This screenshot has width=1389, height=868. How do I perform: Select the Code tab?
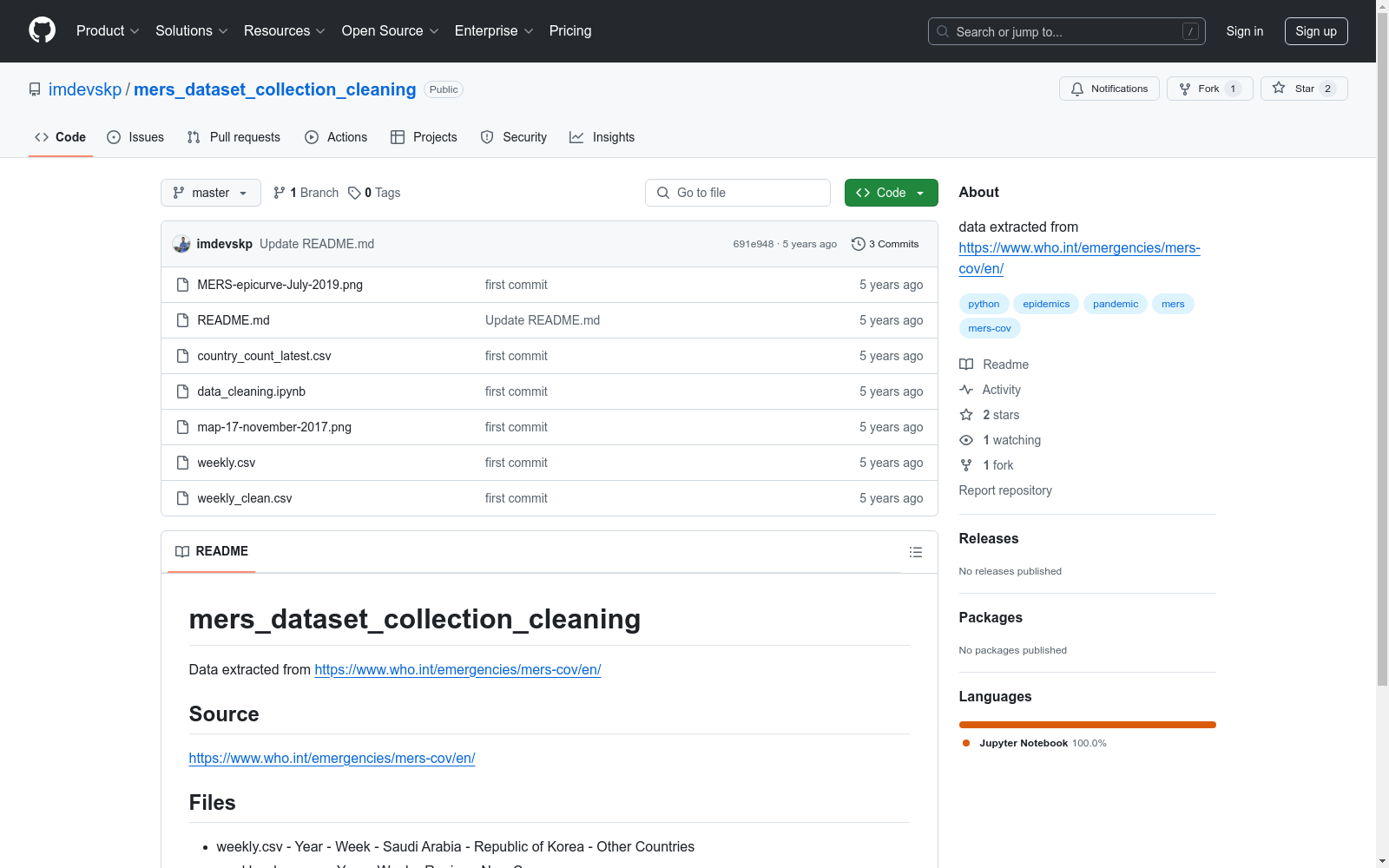coord(61,137)
